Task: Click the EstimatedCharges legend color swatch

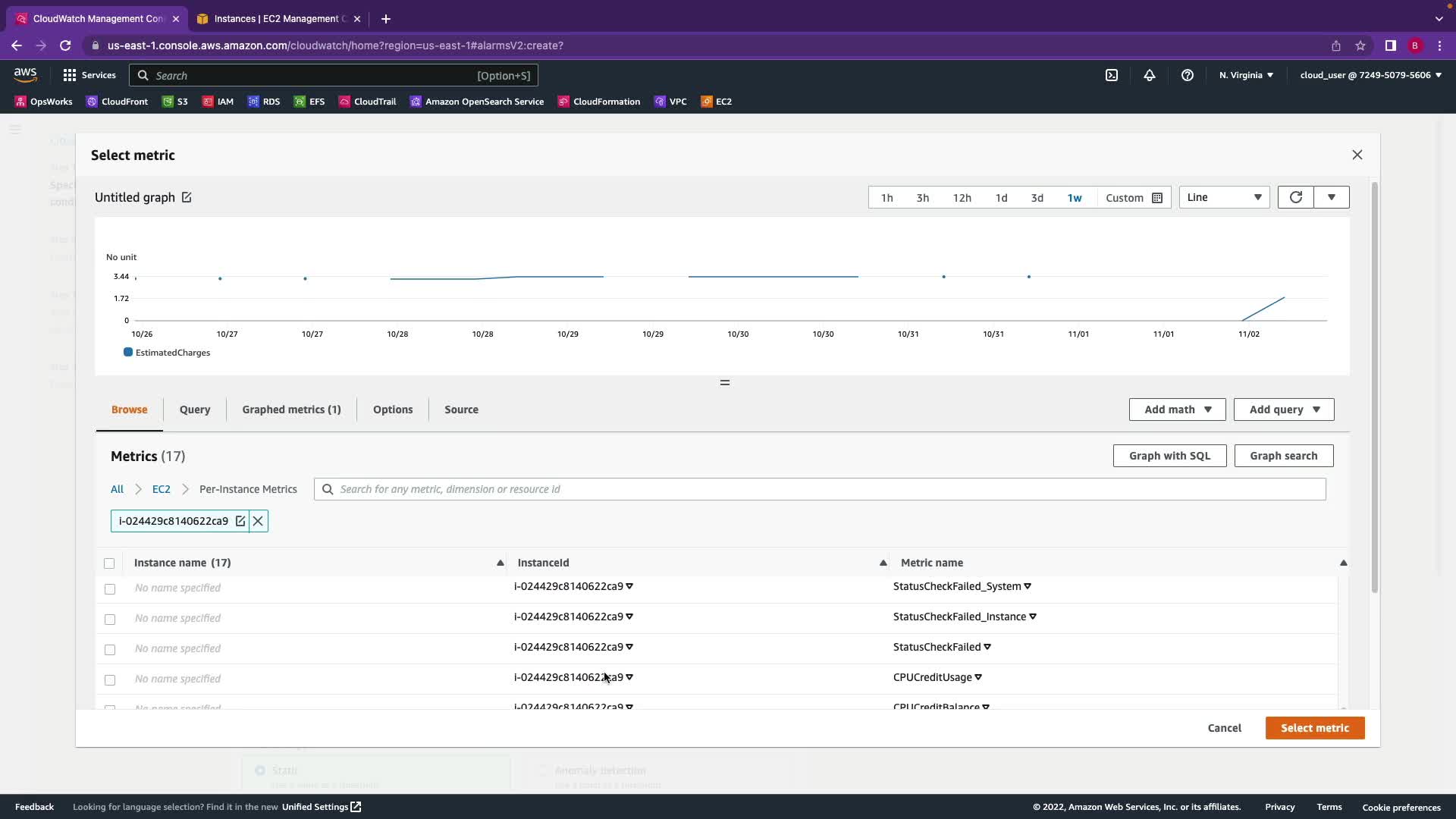Action: [x=128, y=353]
